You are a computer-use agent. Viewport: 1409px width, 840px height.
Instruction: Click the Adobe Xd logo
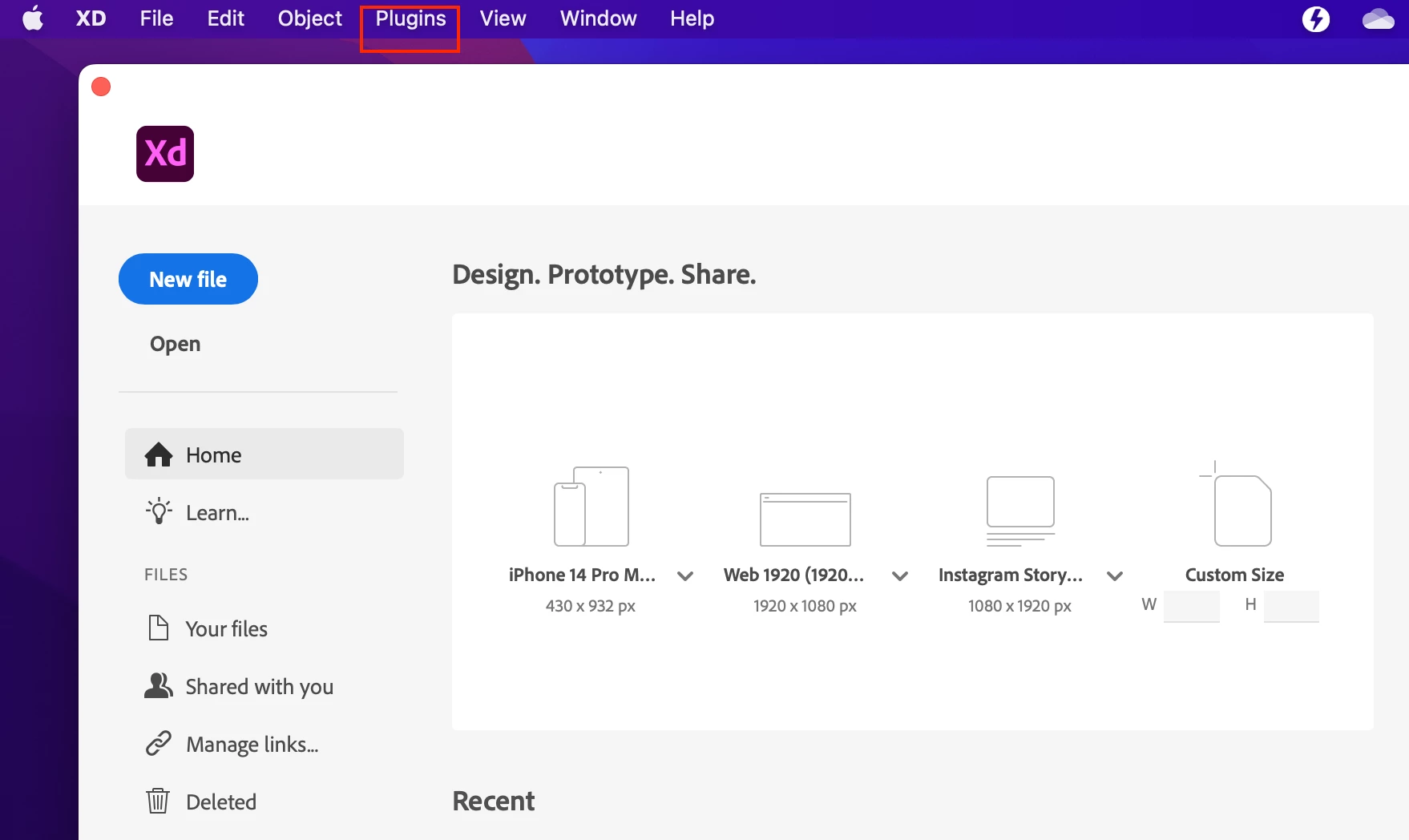click(x=165, y=154)
